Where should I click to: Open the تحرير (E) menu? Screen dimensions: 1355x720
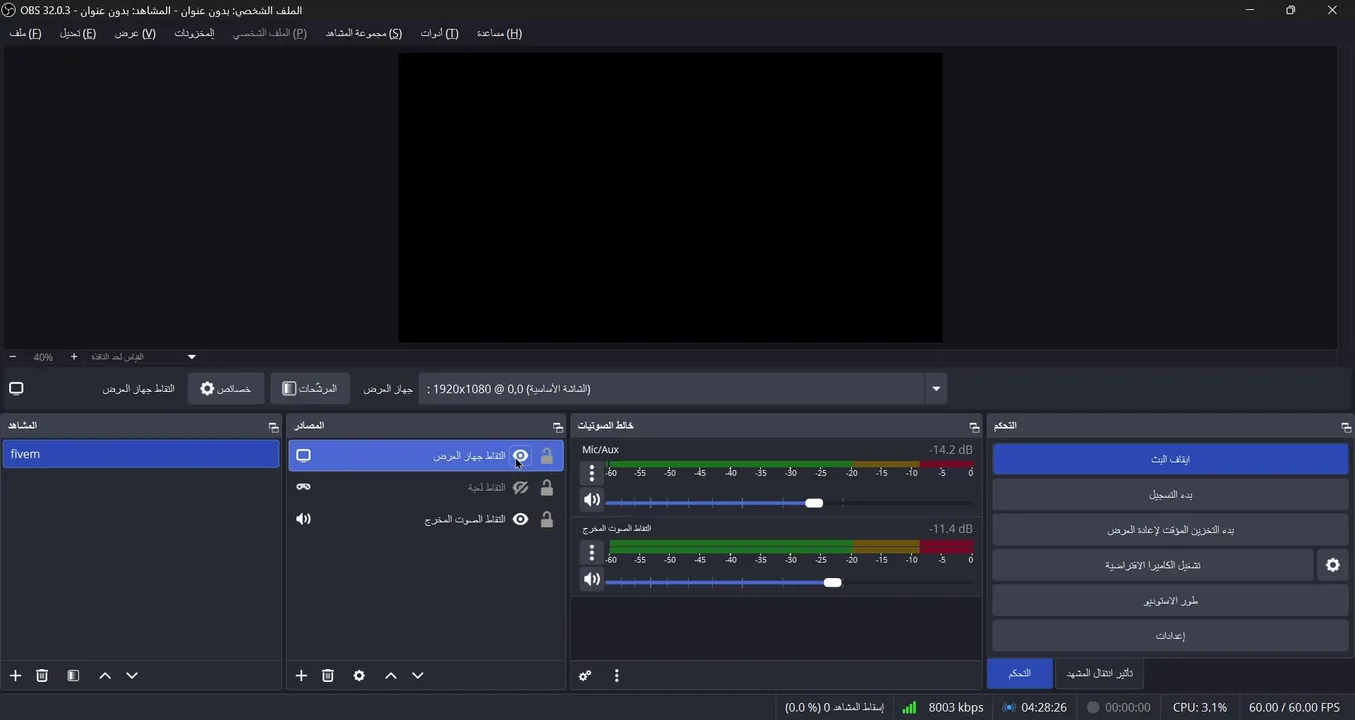point(78,33)
